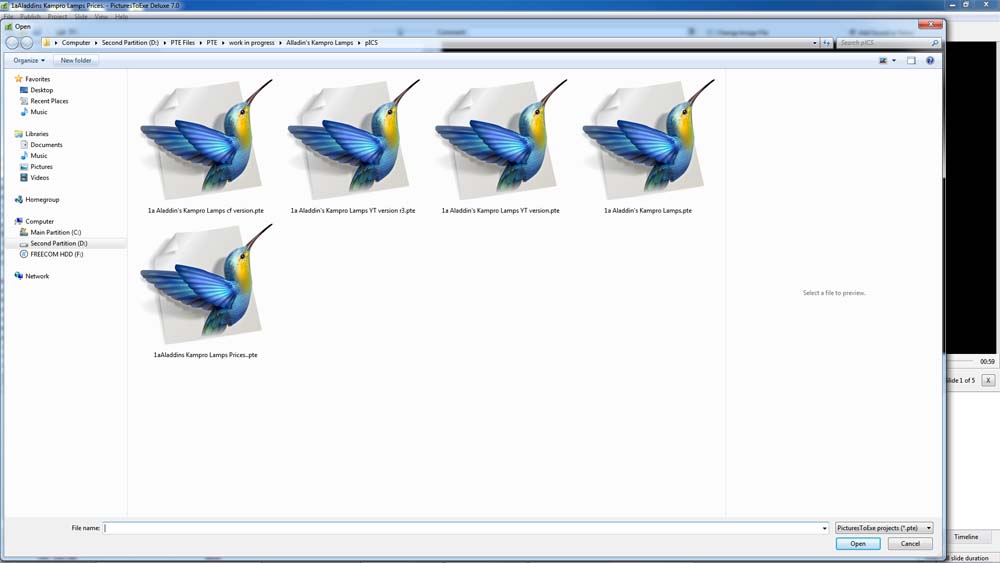Toggle the preview pane icon
The image size is (1000, 563).
(x=911, y=61)
